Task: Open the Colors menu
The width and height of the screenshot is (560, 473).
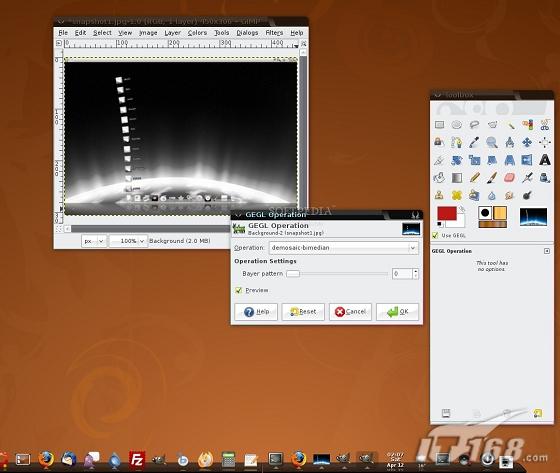Action: 197,33
